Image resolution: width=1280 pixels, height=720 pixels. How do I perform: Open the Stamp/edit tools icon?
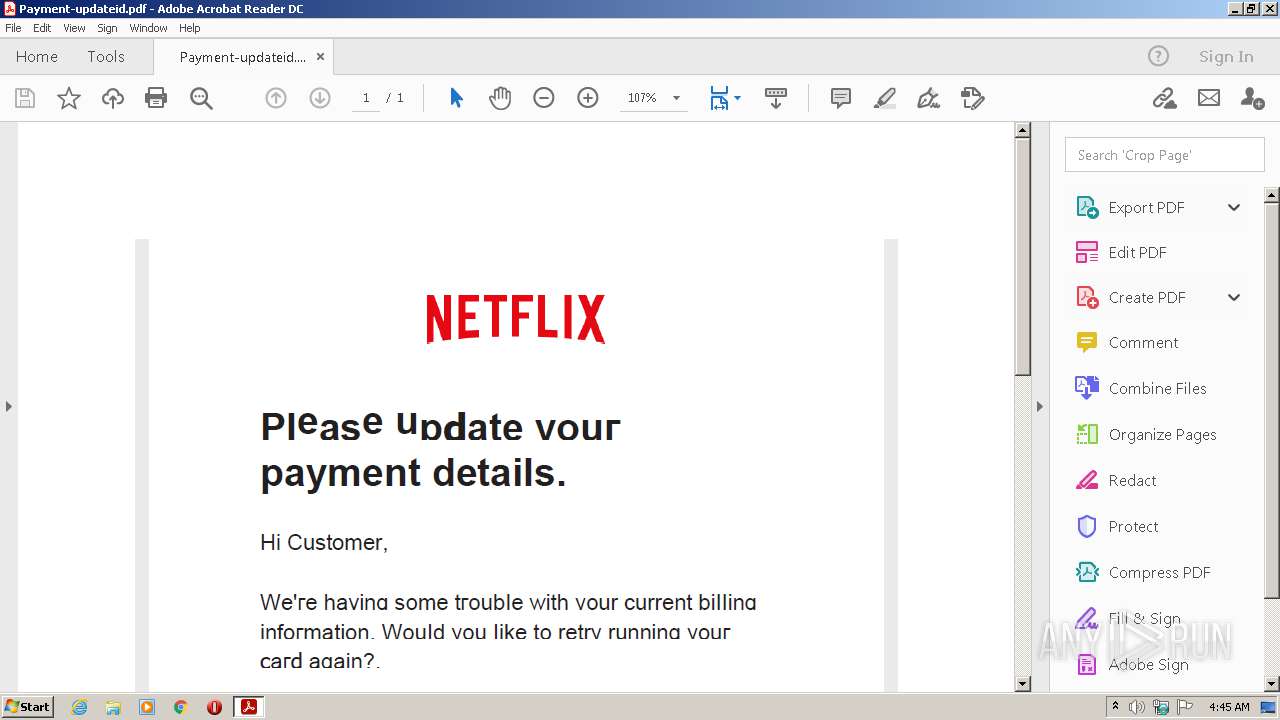[972, 98]
